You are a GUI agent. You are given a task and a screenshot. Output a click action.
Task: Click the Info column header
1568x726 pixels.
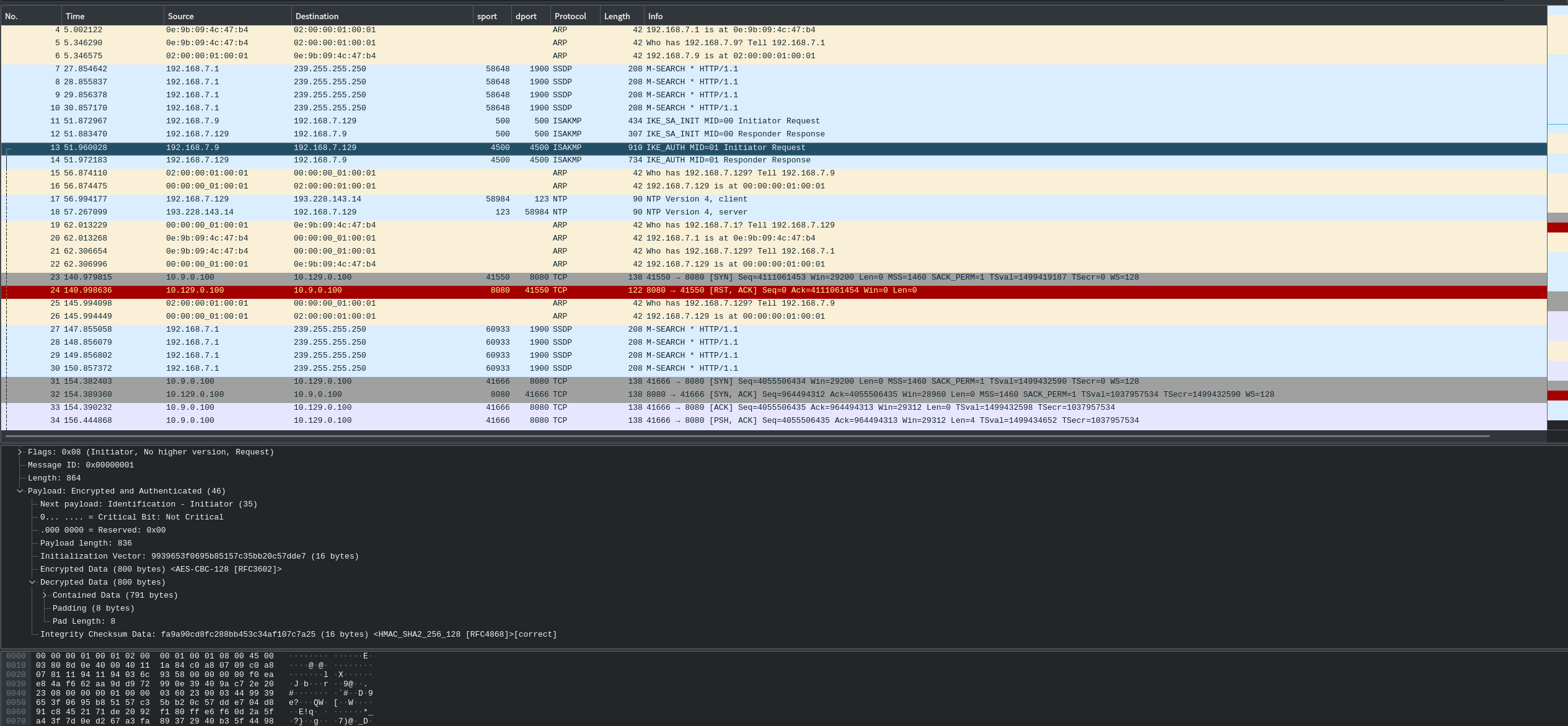(x=1095, y=16)
